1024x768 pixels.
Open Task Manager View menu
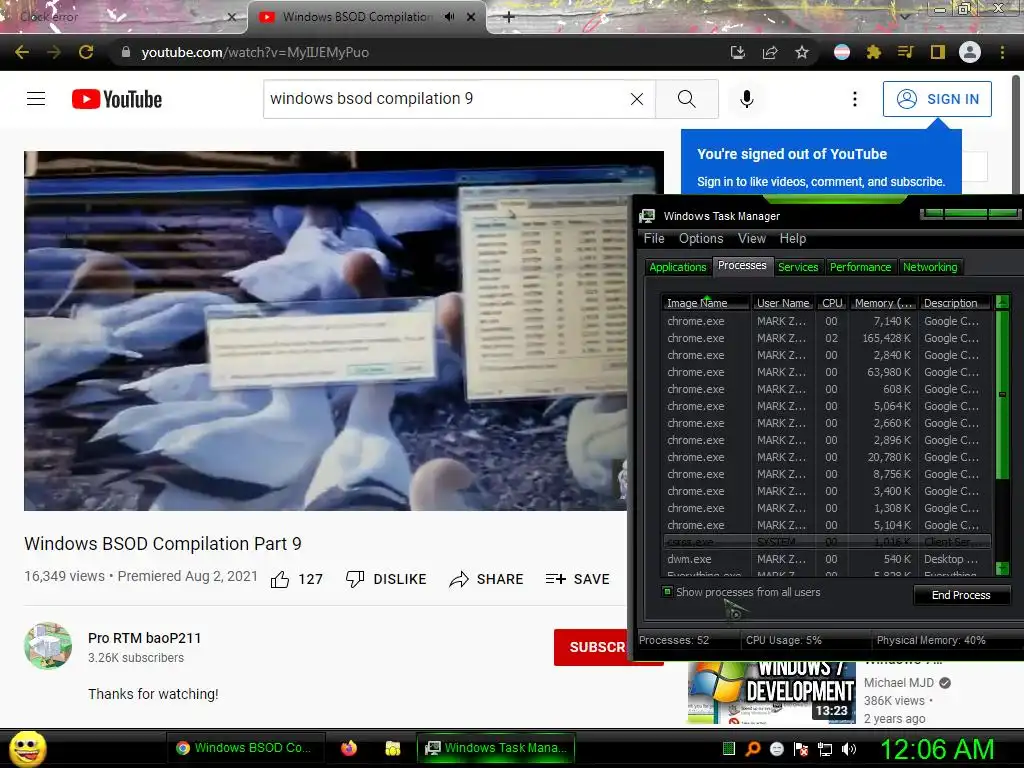point(752,238)
